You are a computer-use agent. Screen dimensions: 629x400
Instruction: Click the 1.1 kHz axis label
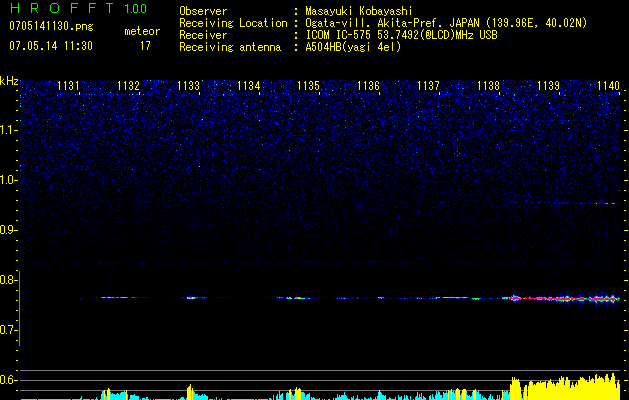pyautogui.click(x=7, y=130)
